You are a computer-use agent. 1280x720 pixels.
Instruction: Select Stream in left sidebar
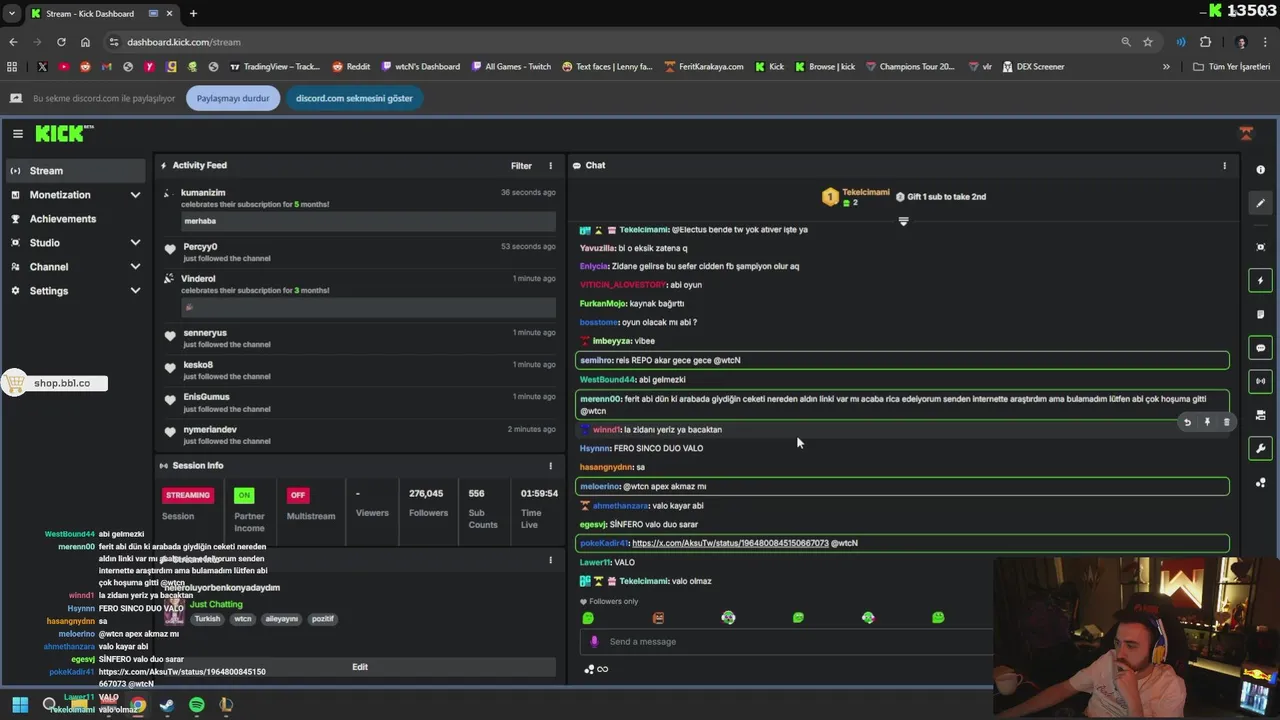point(76,171)
